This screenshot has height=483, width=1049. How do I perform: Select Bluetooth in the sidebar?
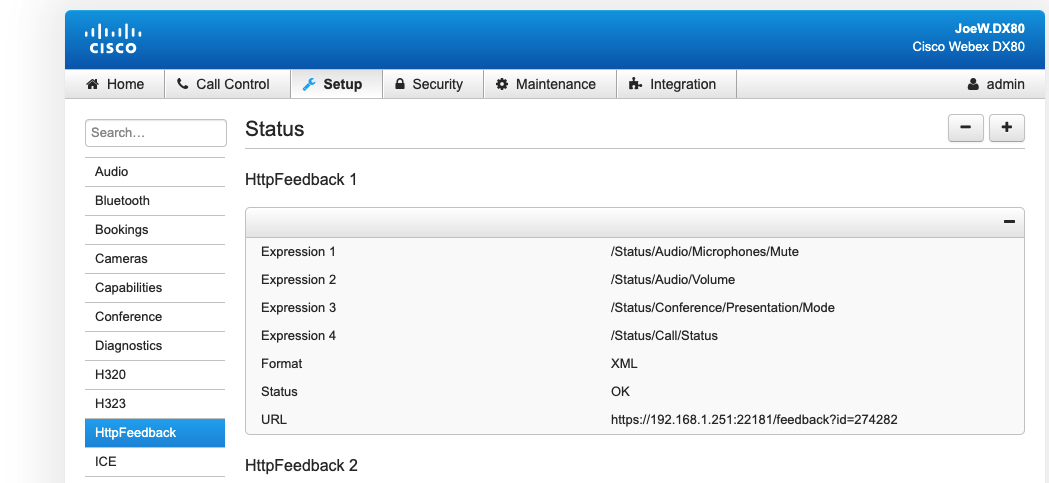click(155, 201)
